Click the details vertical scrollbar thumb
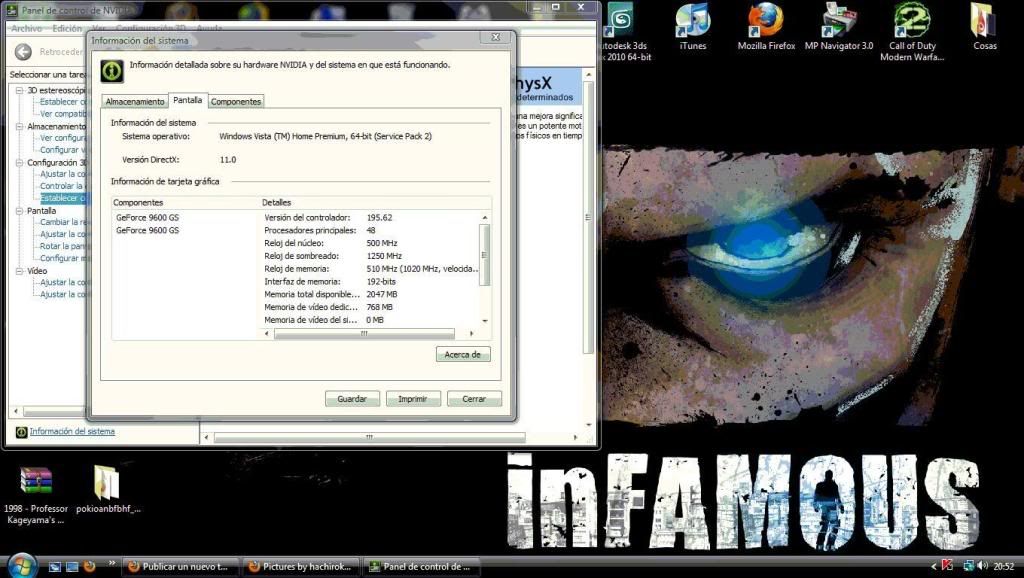1024x578 pixels. (485, 255)
